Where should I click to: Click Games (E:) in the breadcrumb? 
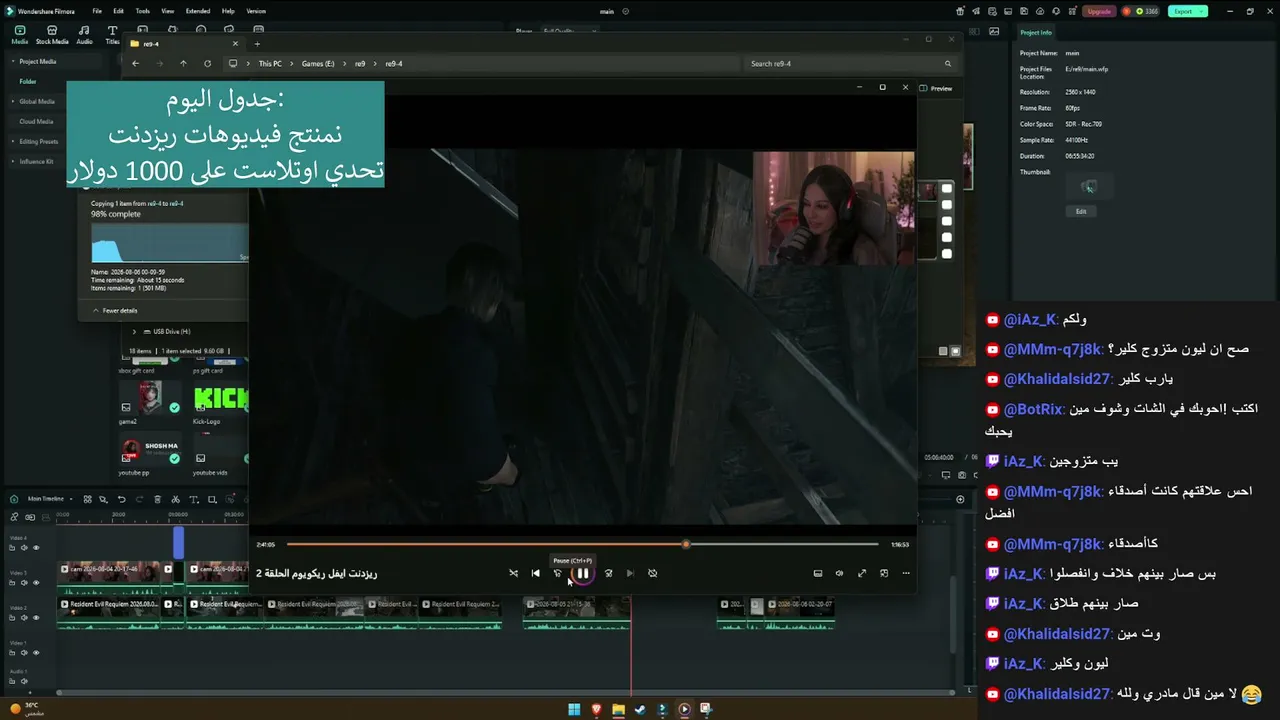pyautogui.click(x=318, y=63)
